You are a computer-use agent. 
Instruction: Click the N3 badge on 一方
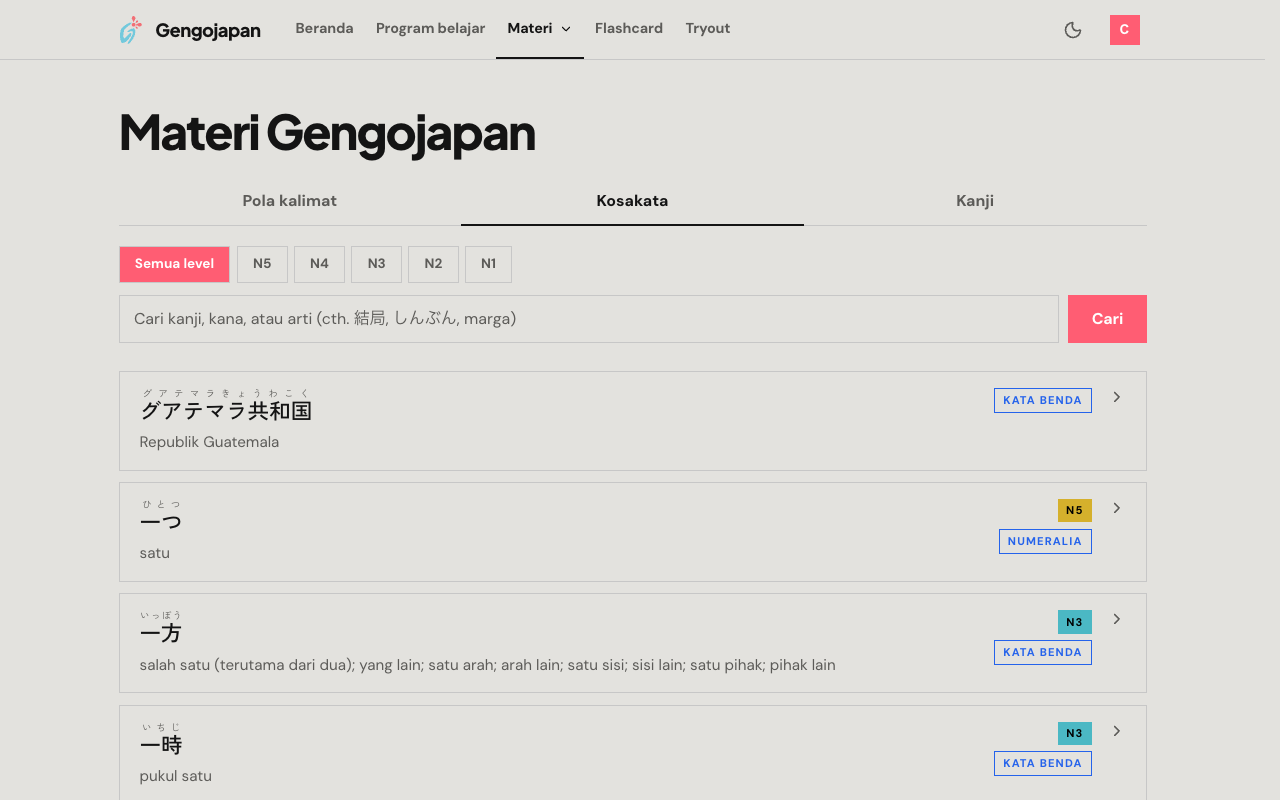(x=1075, y=622)
